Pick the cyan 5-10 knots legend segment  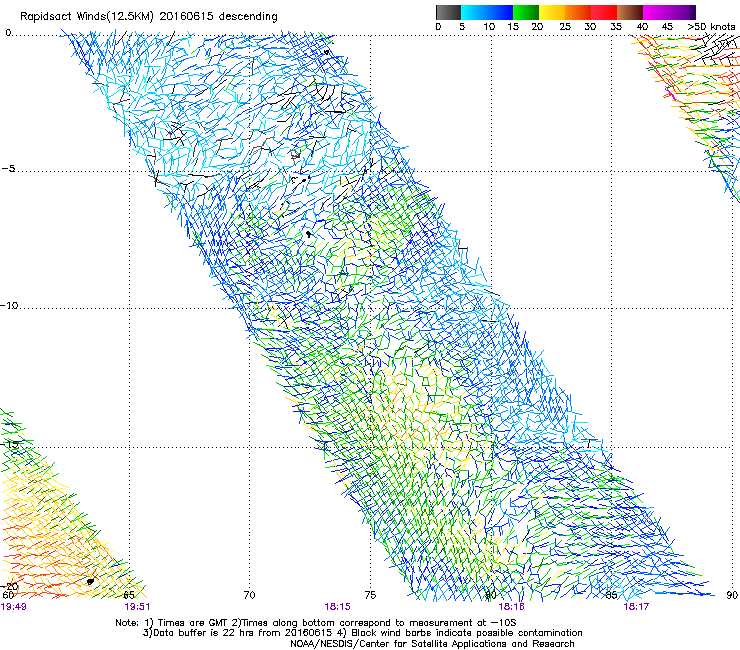(x=474, y=12)
